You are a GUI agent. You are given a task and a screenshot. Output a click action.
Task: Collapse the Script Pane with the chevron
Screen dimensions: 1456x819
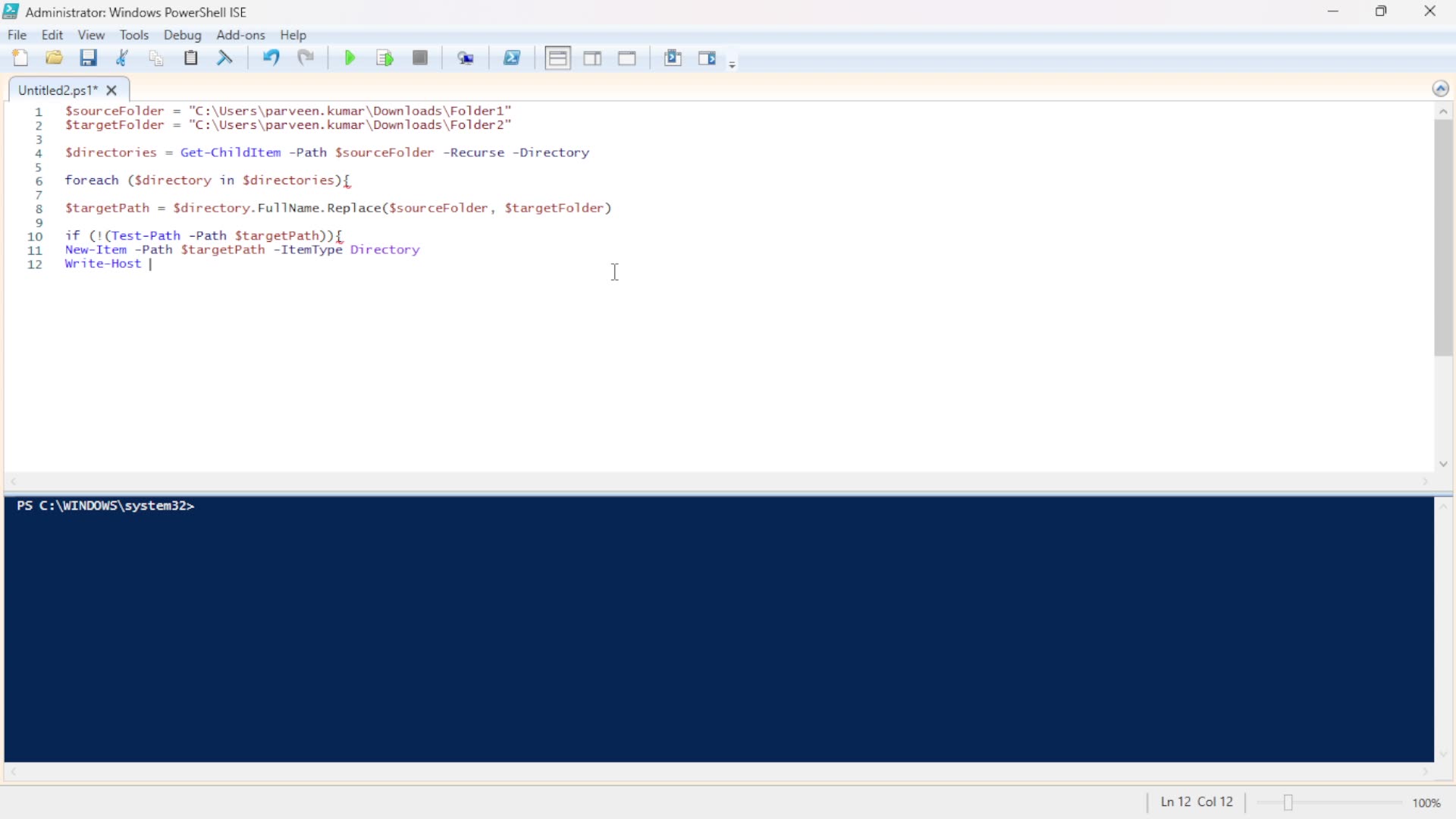[1441, 88]
